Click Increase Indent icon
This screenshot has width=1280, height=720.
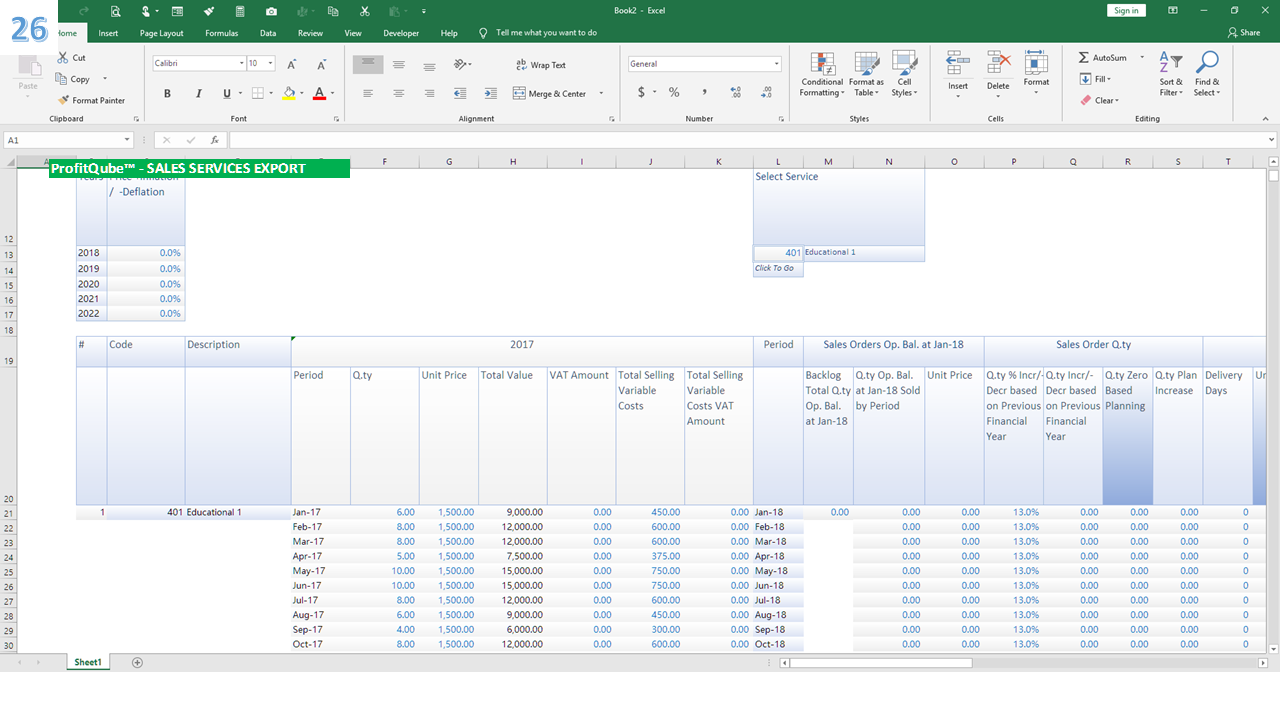490,94
